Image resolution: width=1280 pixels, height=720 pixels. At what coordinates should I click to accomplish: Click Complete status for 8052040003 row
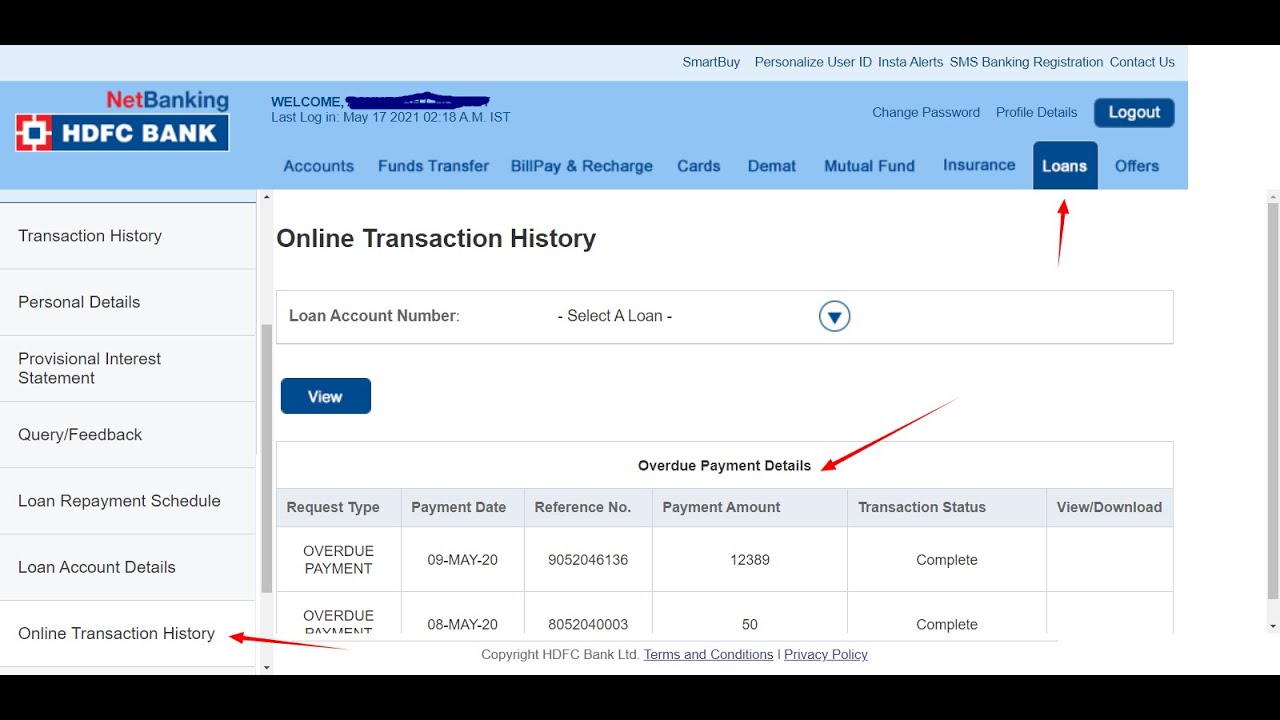tap(947, 624)
